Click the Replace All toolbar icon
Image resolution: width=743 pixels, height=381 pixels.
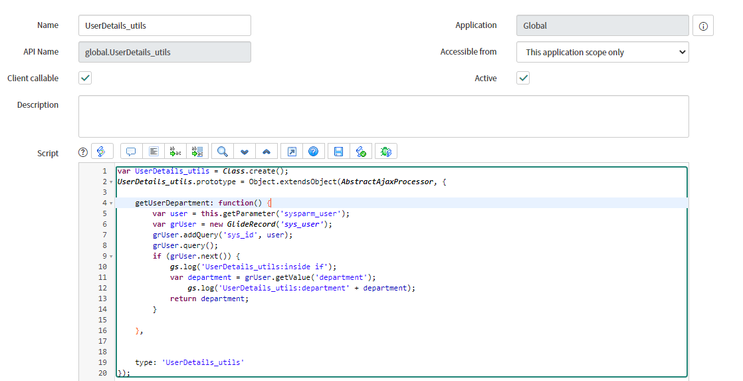tap(197, 152)
